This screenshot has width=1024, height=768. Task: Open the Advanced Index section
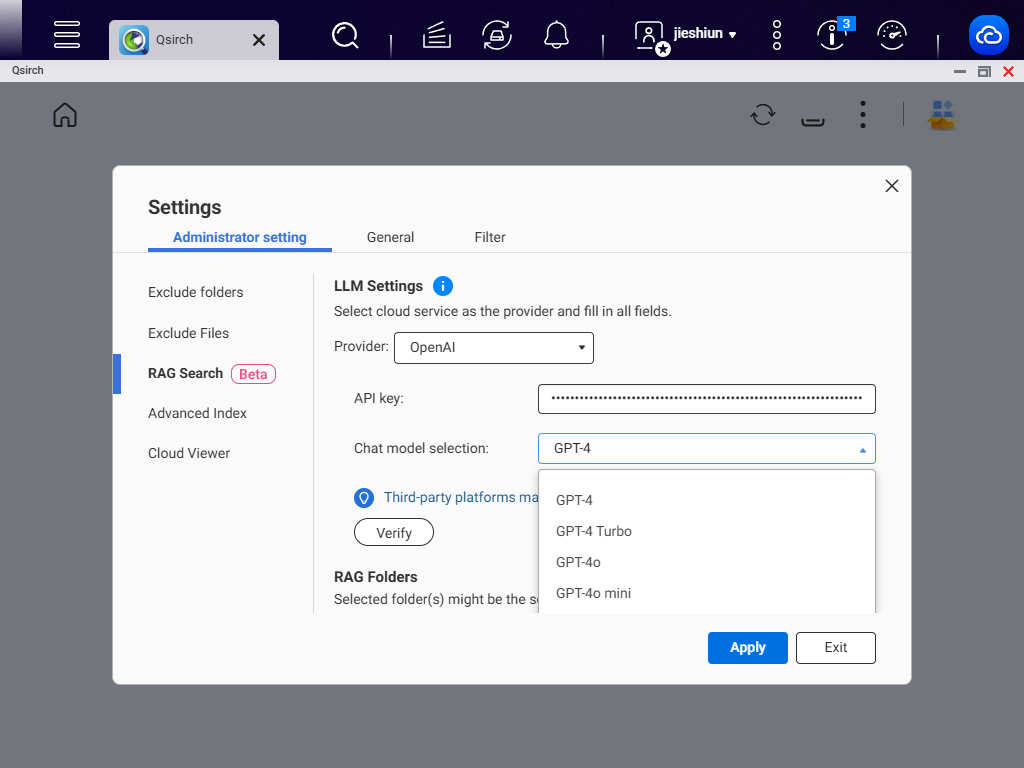pos(197,413)
